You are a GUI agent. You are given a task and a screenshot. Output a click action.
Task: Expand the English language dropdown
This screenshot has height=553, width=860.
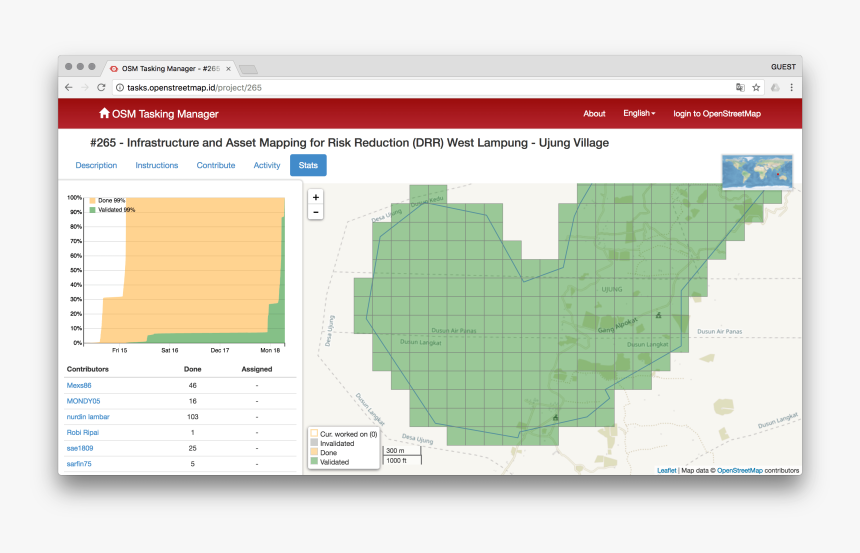(639, 114)
